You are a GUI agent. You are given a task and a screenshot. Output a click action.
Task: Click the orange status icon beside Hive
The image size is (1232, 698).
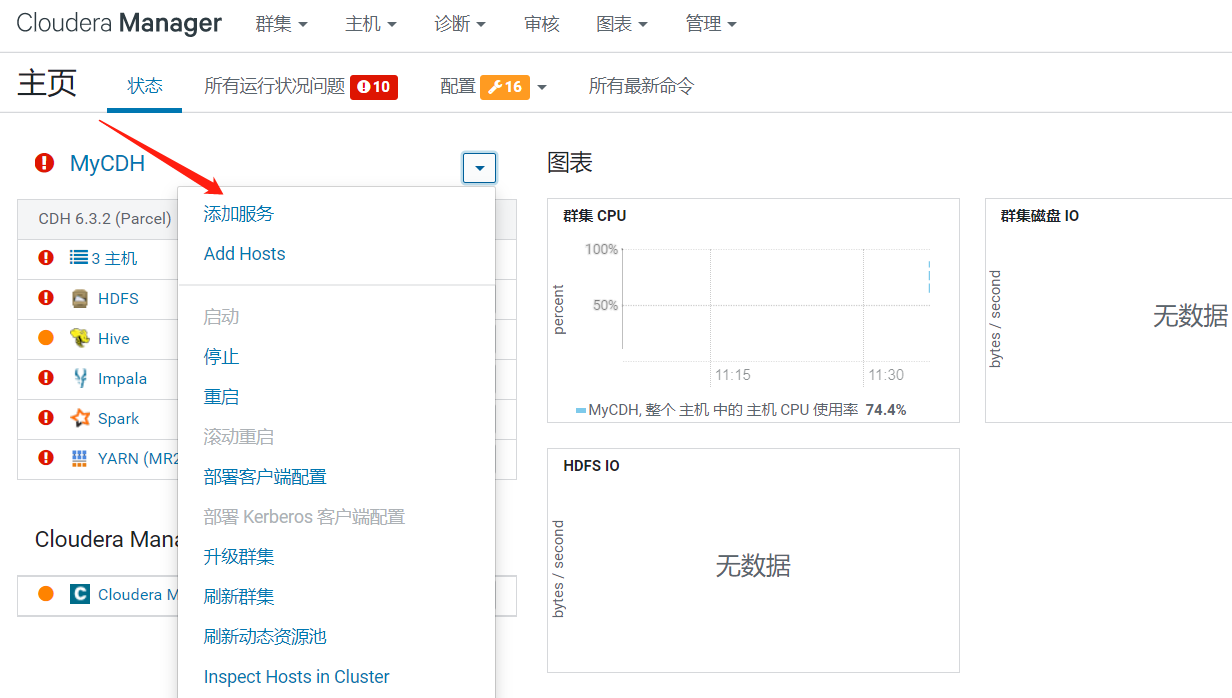(46, 338)
